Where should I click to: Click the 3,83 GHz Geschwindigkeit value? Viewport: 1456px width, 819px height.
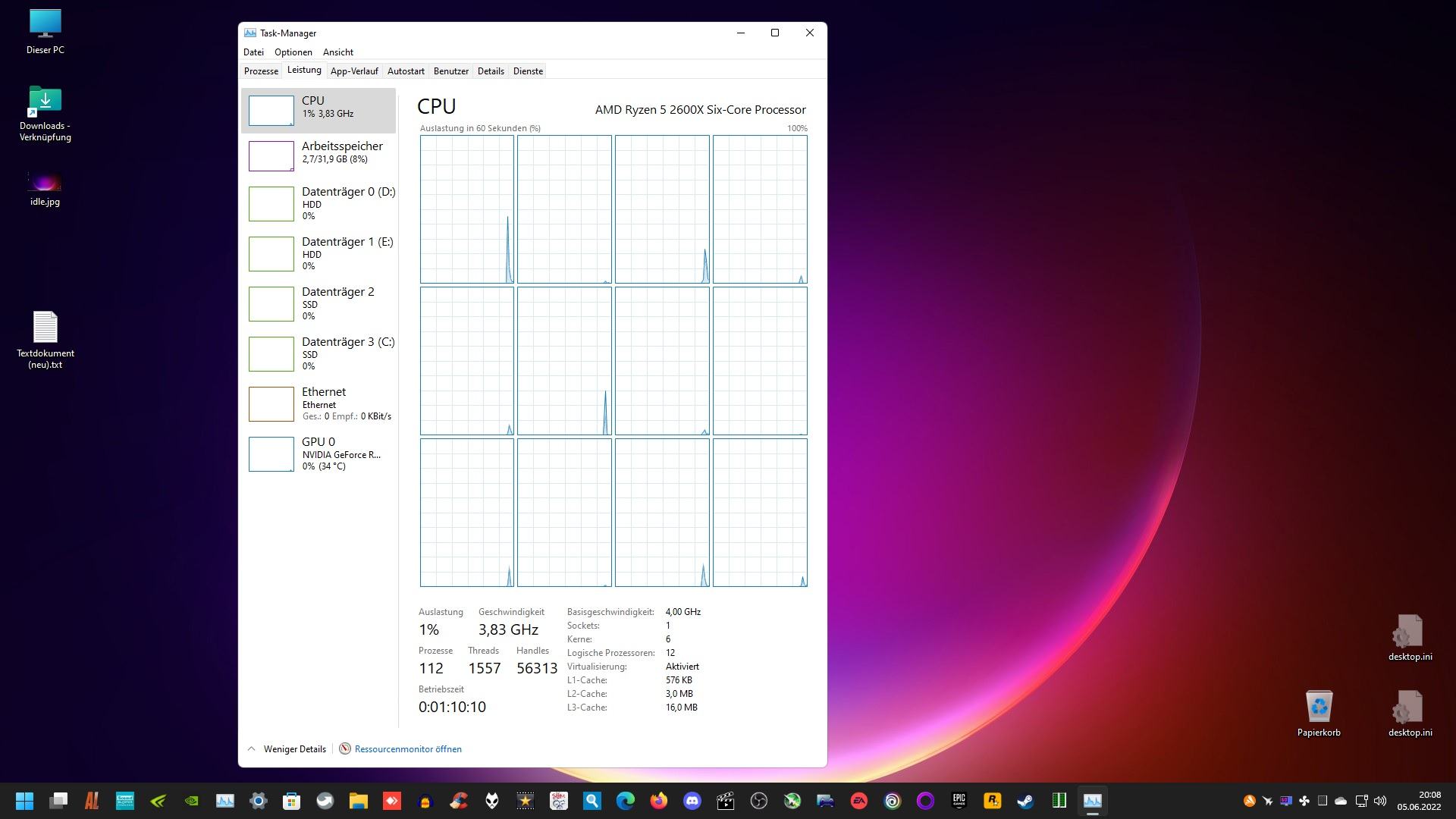click(x=508, y=630)
